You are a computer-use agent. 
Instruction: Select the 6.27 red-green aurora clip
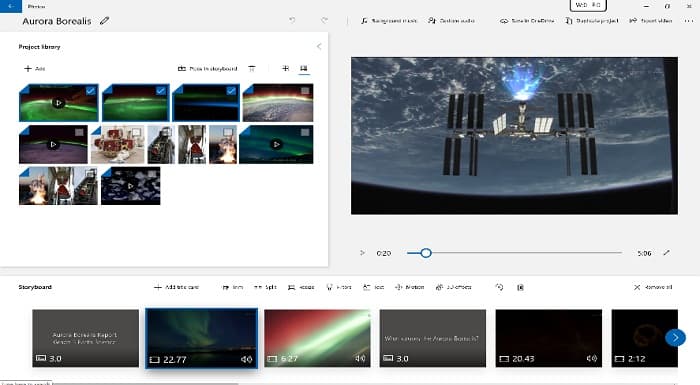tap(317, 338)
